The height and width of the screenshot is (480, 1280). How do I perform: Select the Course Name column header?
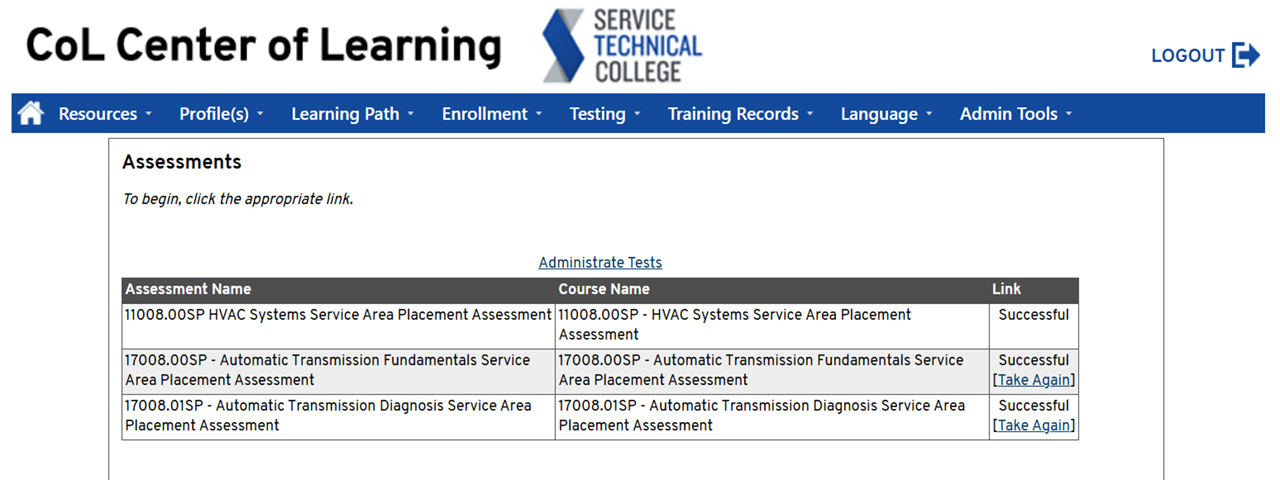tap(604, 289)
